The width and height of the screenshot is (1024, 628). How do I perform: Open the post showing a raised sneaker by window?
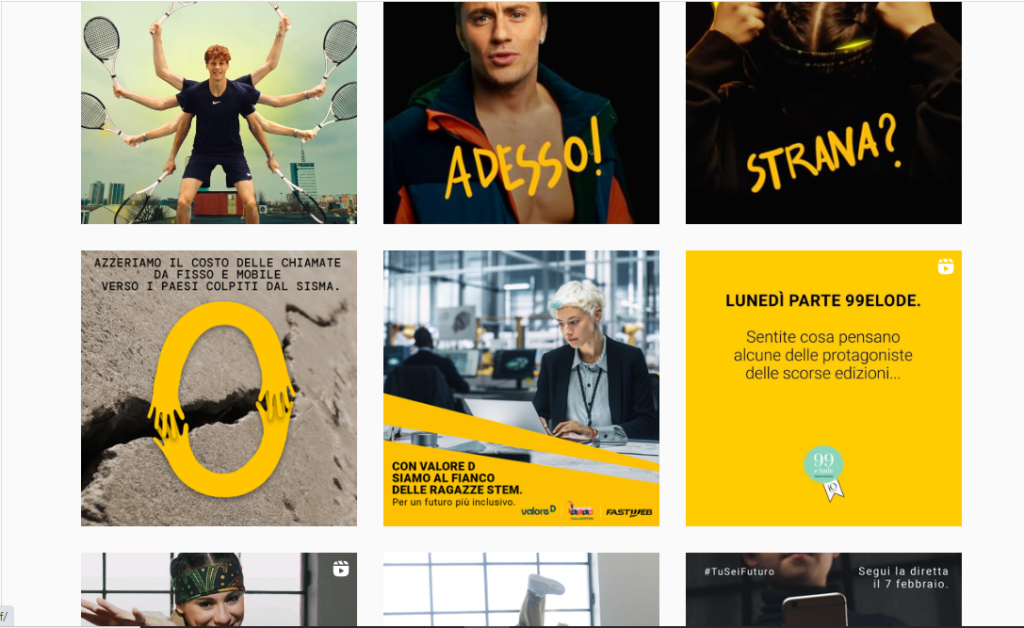(521, 589)
